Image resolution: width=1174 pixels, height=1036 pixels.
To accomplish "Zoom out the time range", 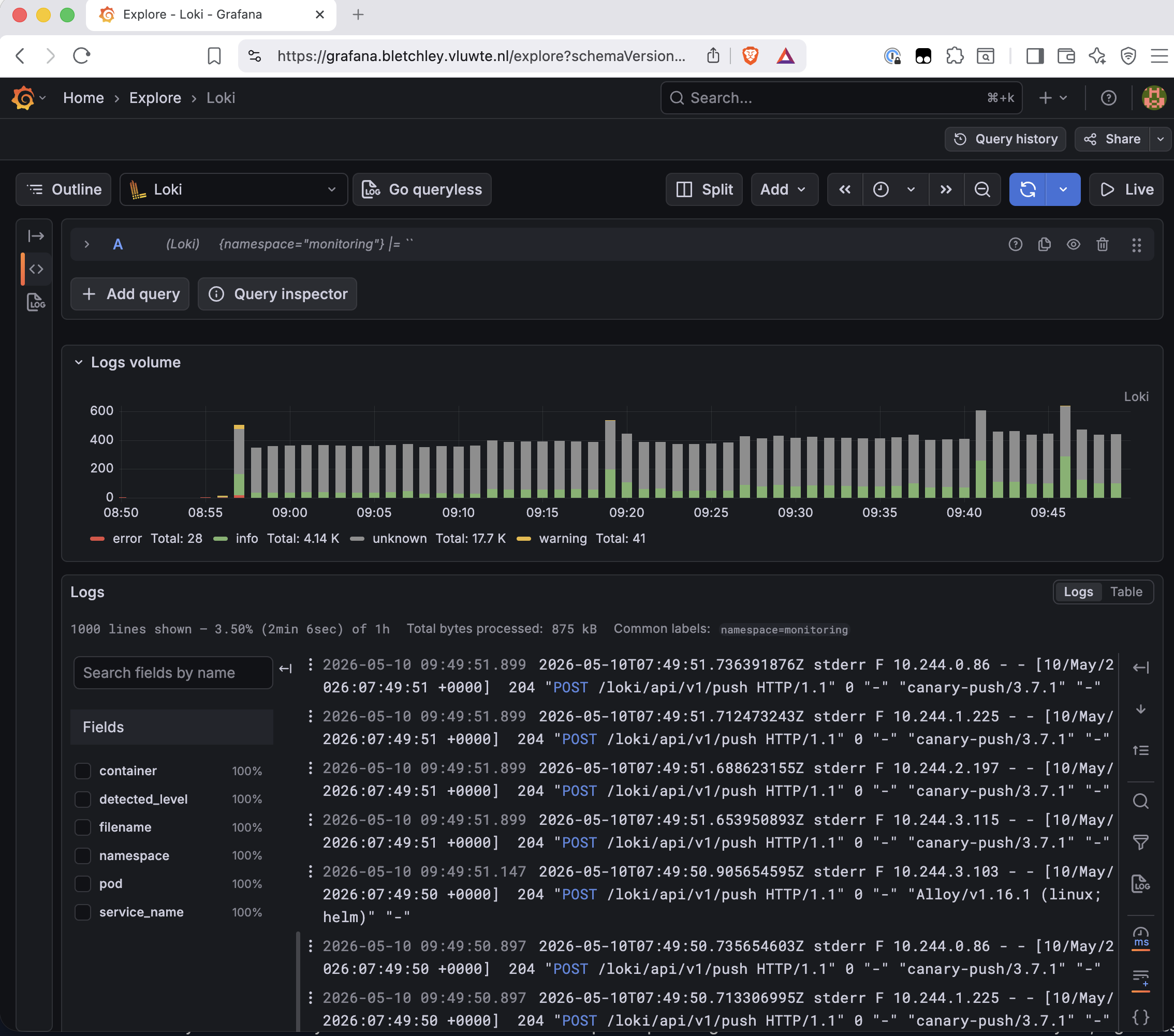I will (x=982, y=189).
